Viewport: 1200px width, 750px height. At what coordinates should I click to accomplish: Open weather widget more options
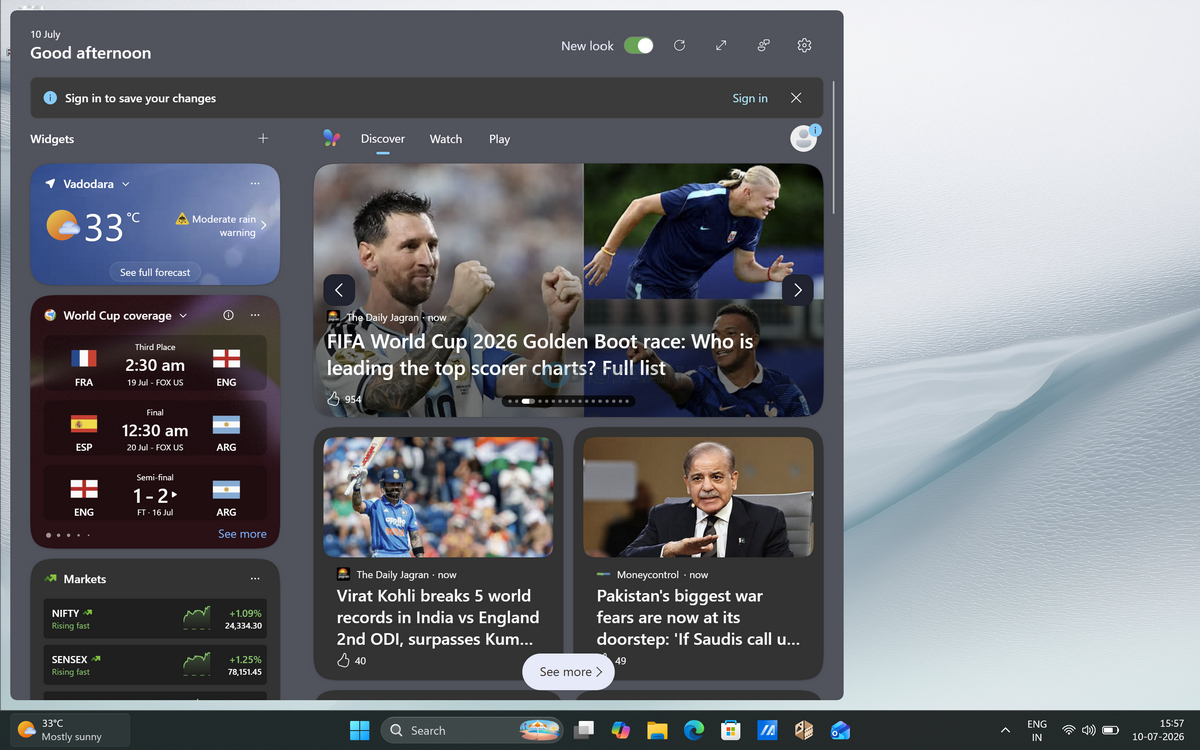[x=255, y=184]
